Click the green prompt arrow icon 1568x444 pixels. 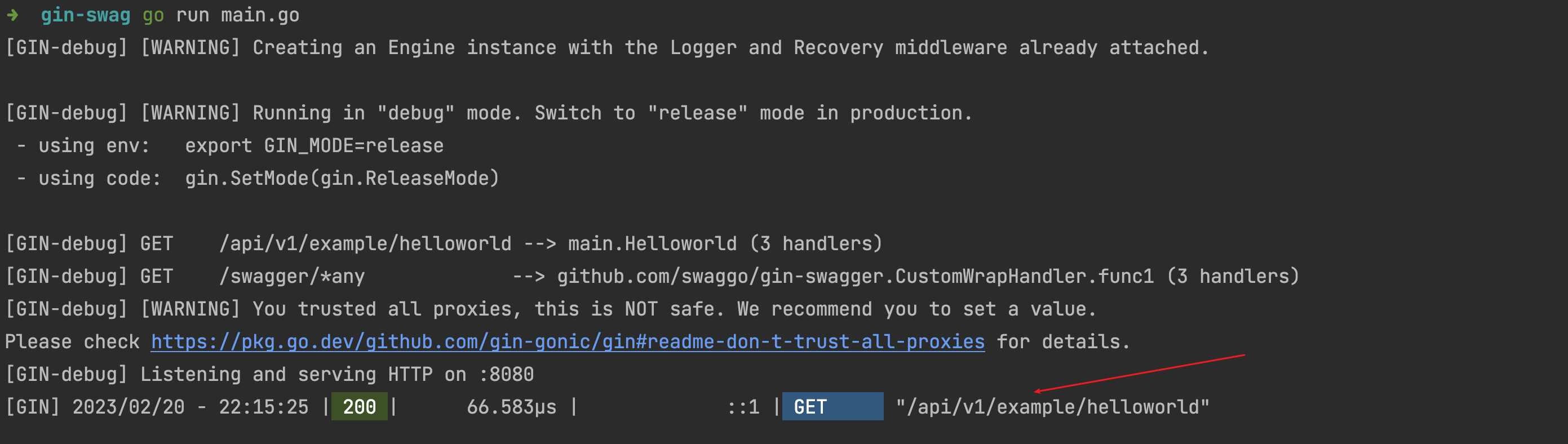coord(13,15)
